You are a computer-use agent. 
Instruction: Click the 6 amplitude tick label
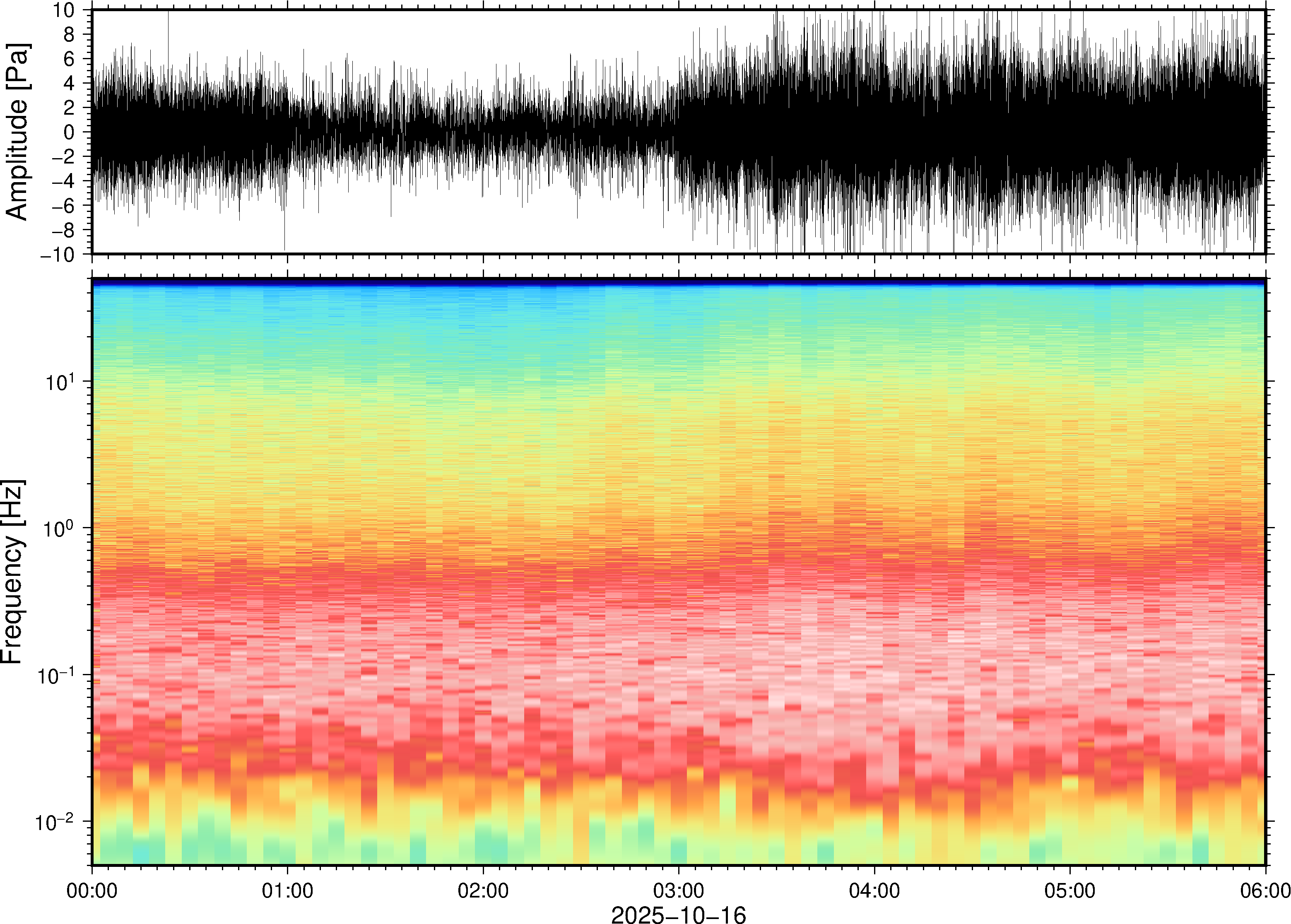pyautogui.click(x=69, y=59)
